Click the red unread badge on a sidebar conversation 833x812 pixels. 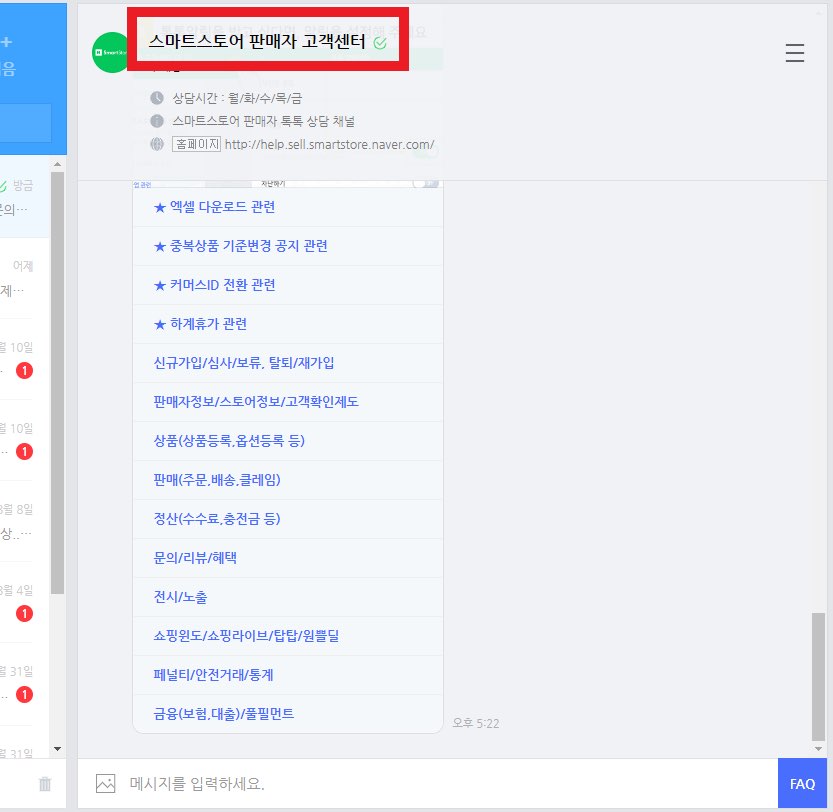(22, 371)
